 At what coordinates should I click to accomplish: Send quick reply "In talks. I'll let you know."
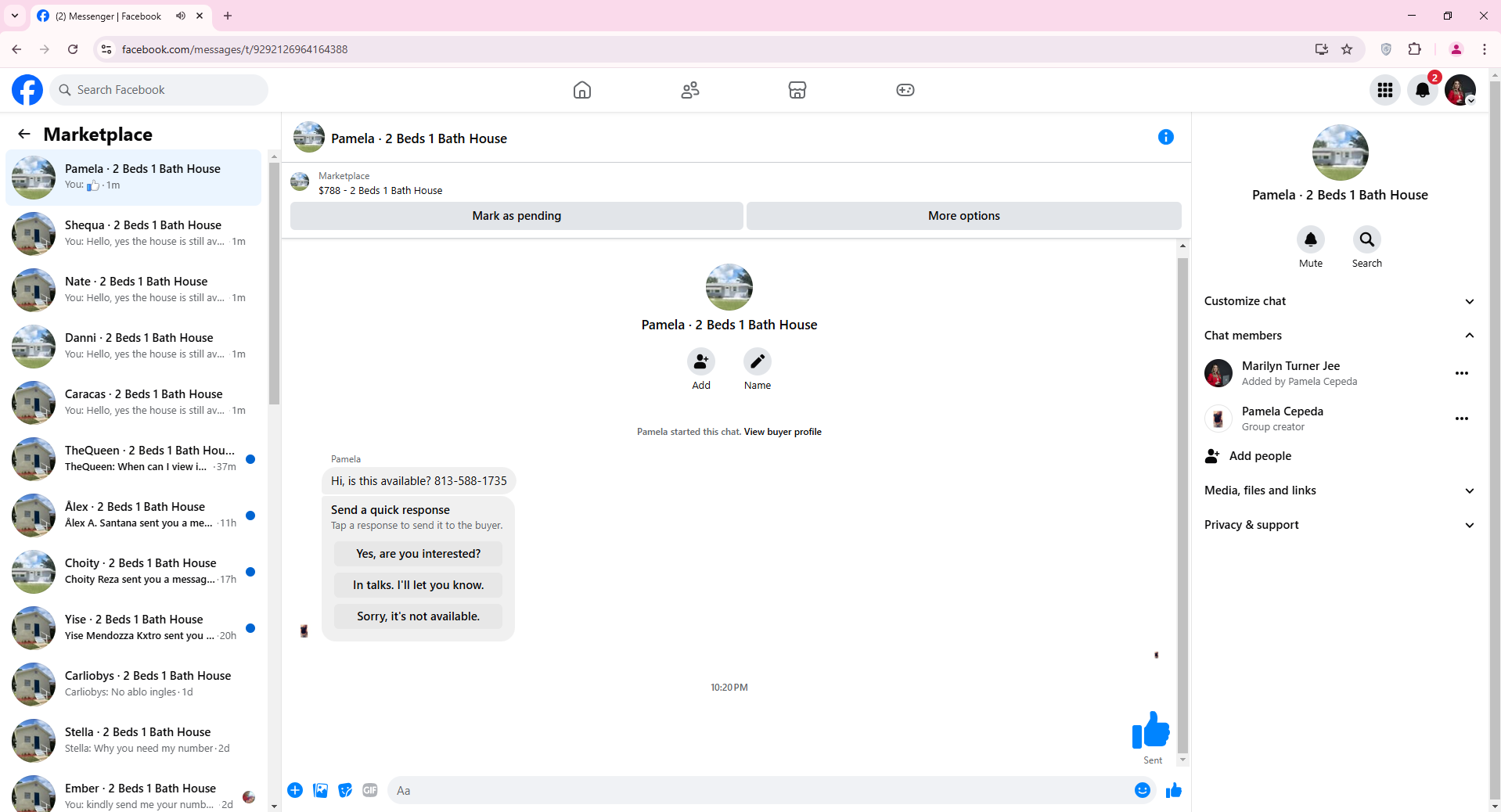(419, 585)
